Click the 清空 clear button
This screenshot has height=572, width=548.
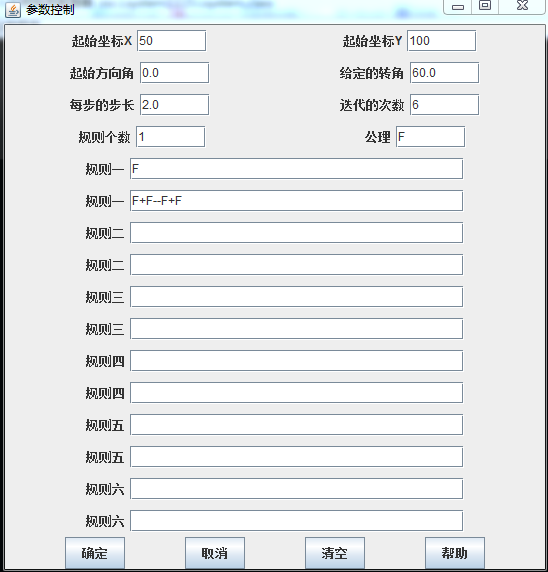coord(335,553)
